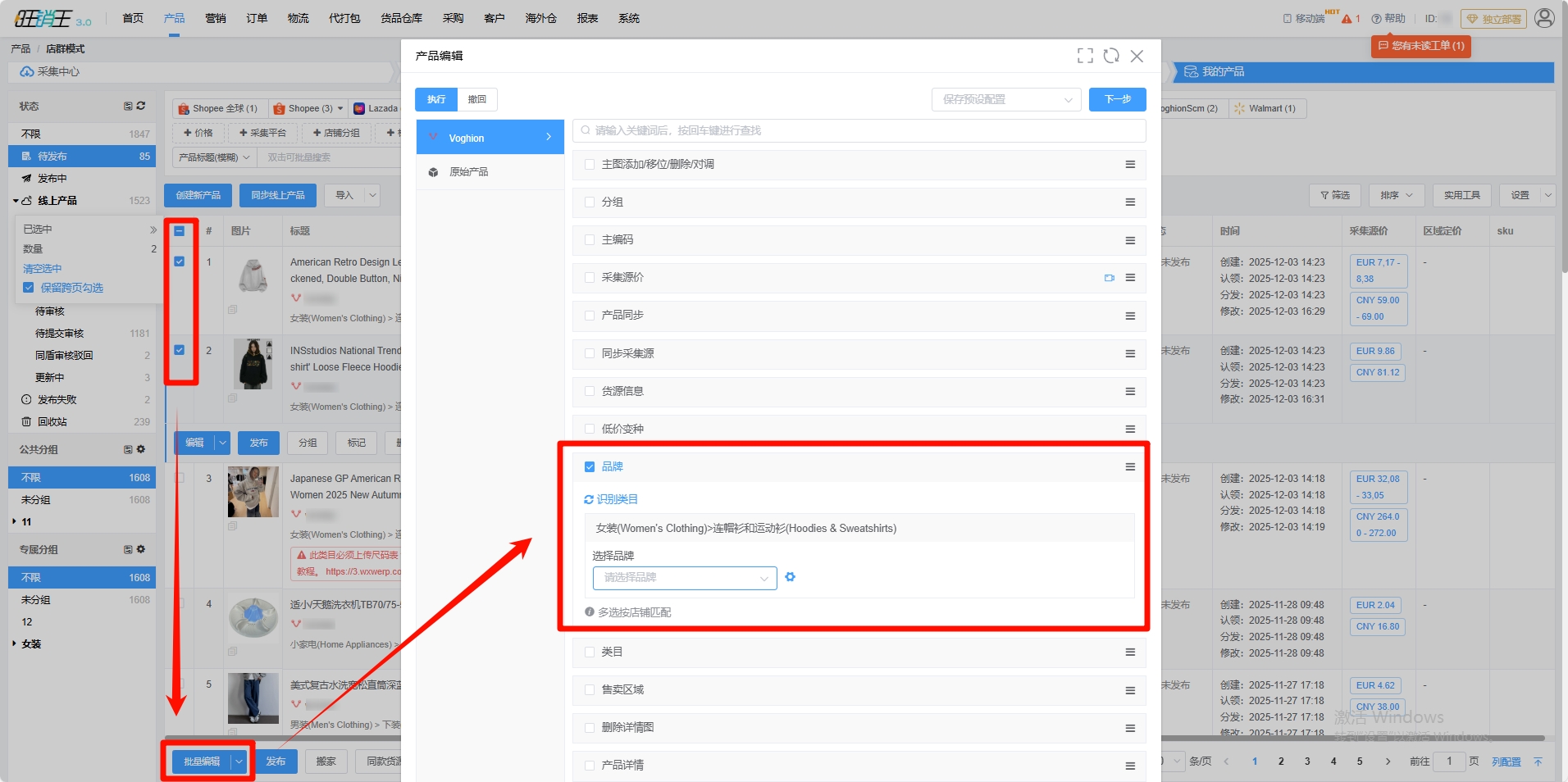Click the camera icon on 采集源价 row
Screen dimensions: 1568x782
pyautogui.click(x=1109, y=278)
